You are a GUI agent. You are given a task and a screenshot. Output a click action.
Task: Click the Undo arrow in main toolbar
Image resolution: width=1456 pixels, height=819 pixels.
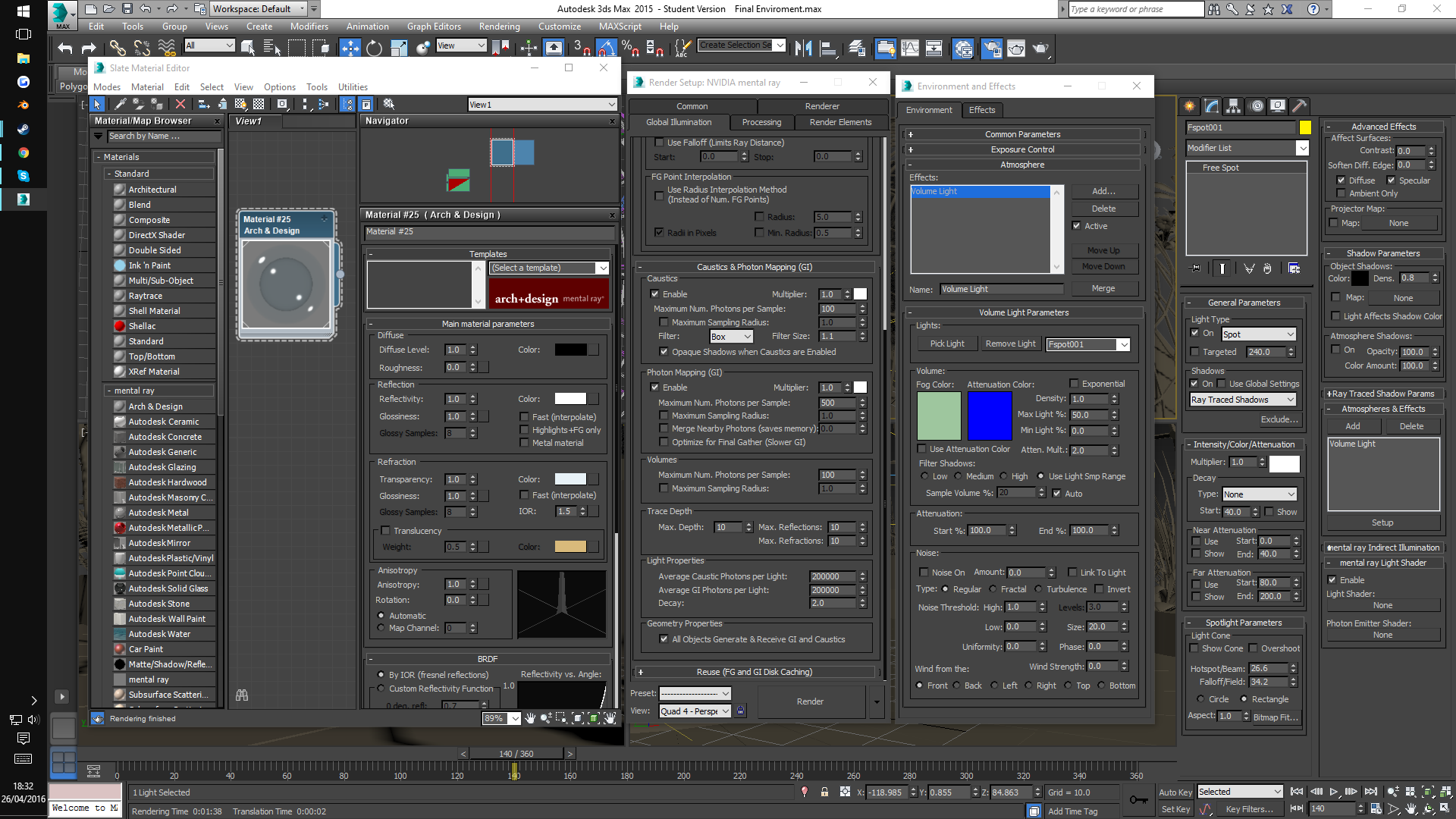point(65,49)
